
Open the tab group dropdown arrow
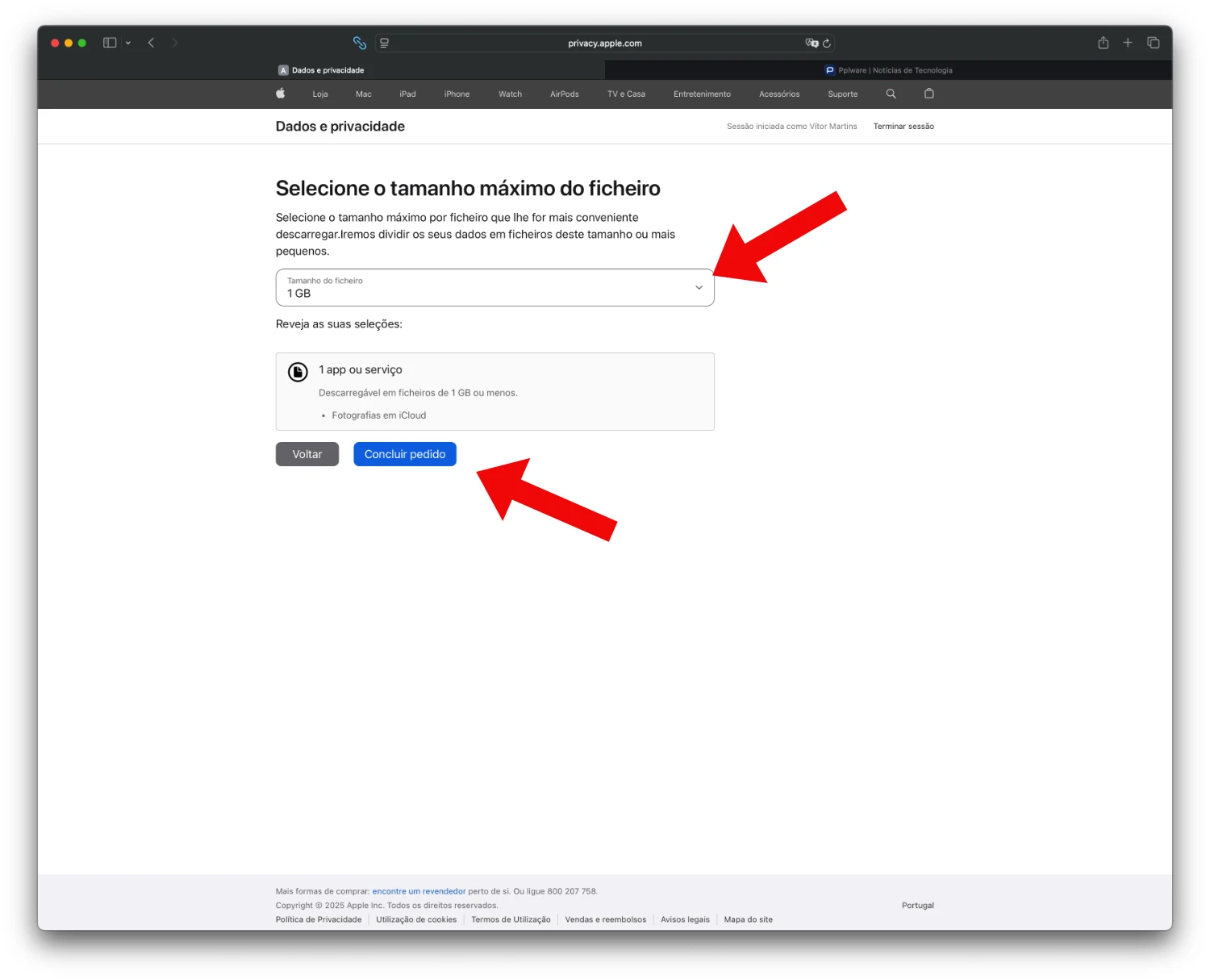128,44
